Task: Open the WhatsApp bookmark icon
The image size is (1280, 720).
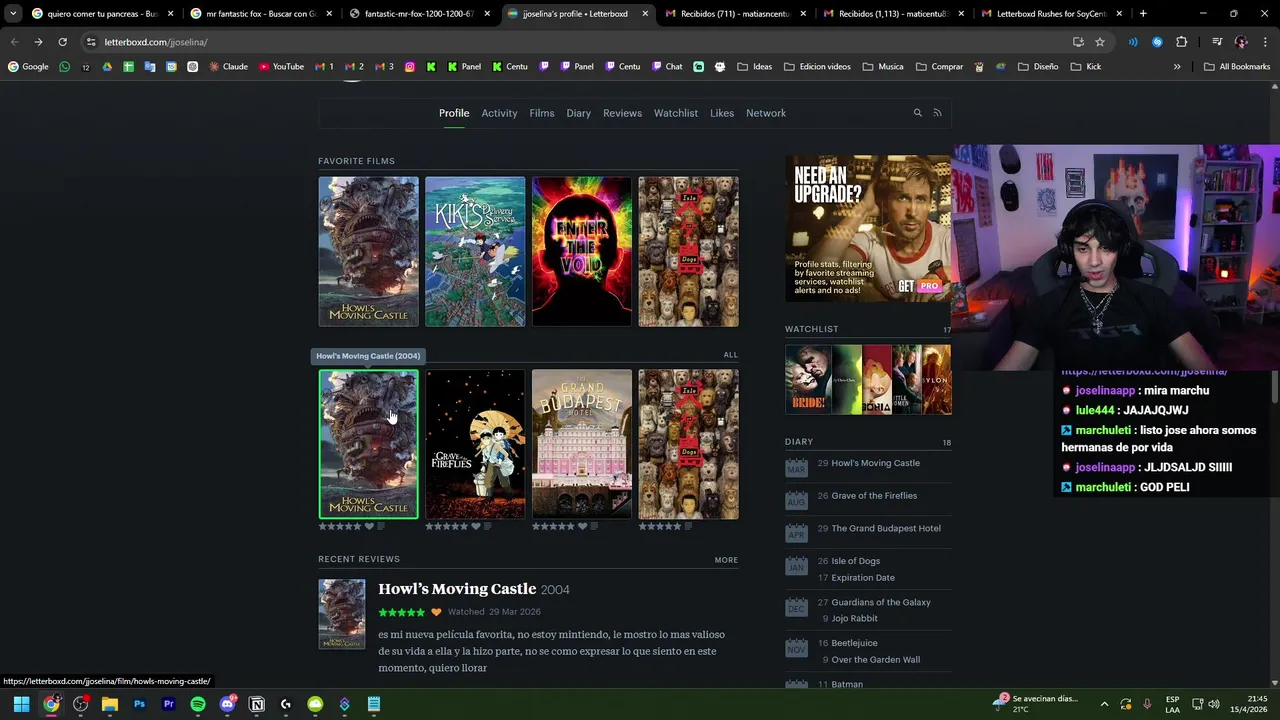Action: pos(65,67)
